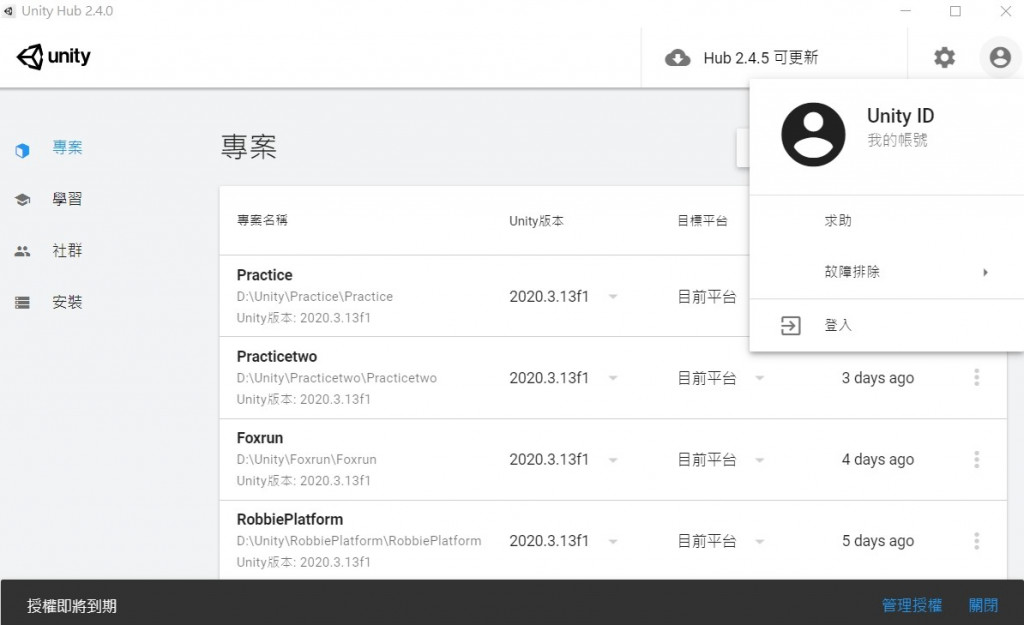Viewport: 1024px width, 625px height.
Task: Click 關閉 to dismiss license banner
Action: [984, 605]
